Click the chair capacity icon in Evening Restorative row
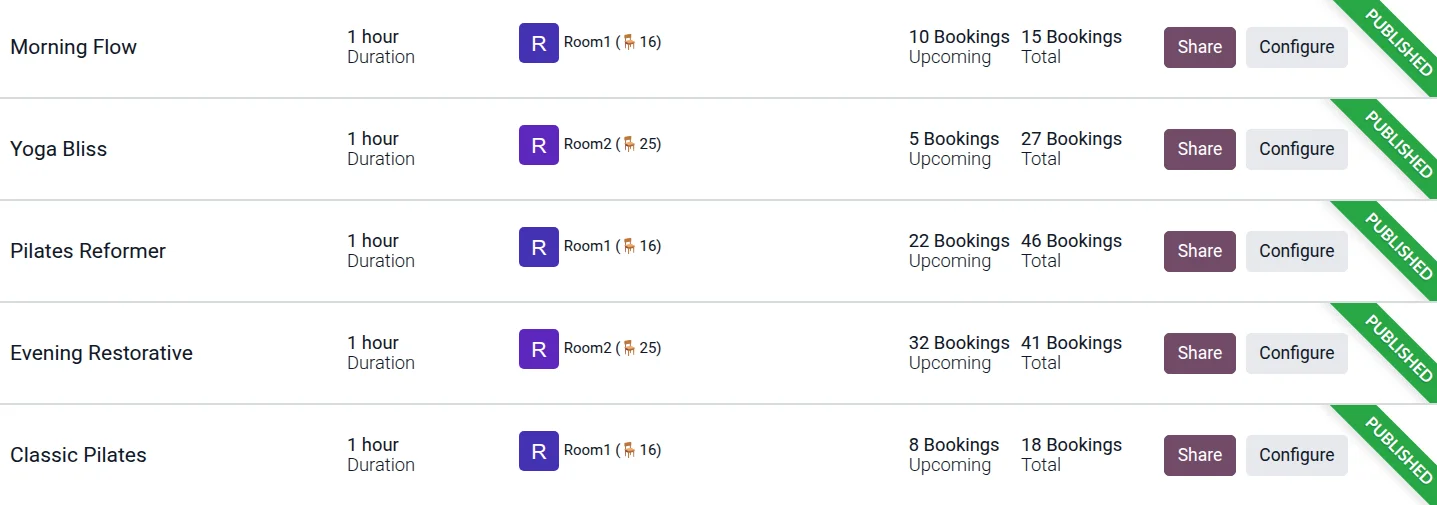 (629, 348)
